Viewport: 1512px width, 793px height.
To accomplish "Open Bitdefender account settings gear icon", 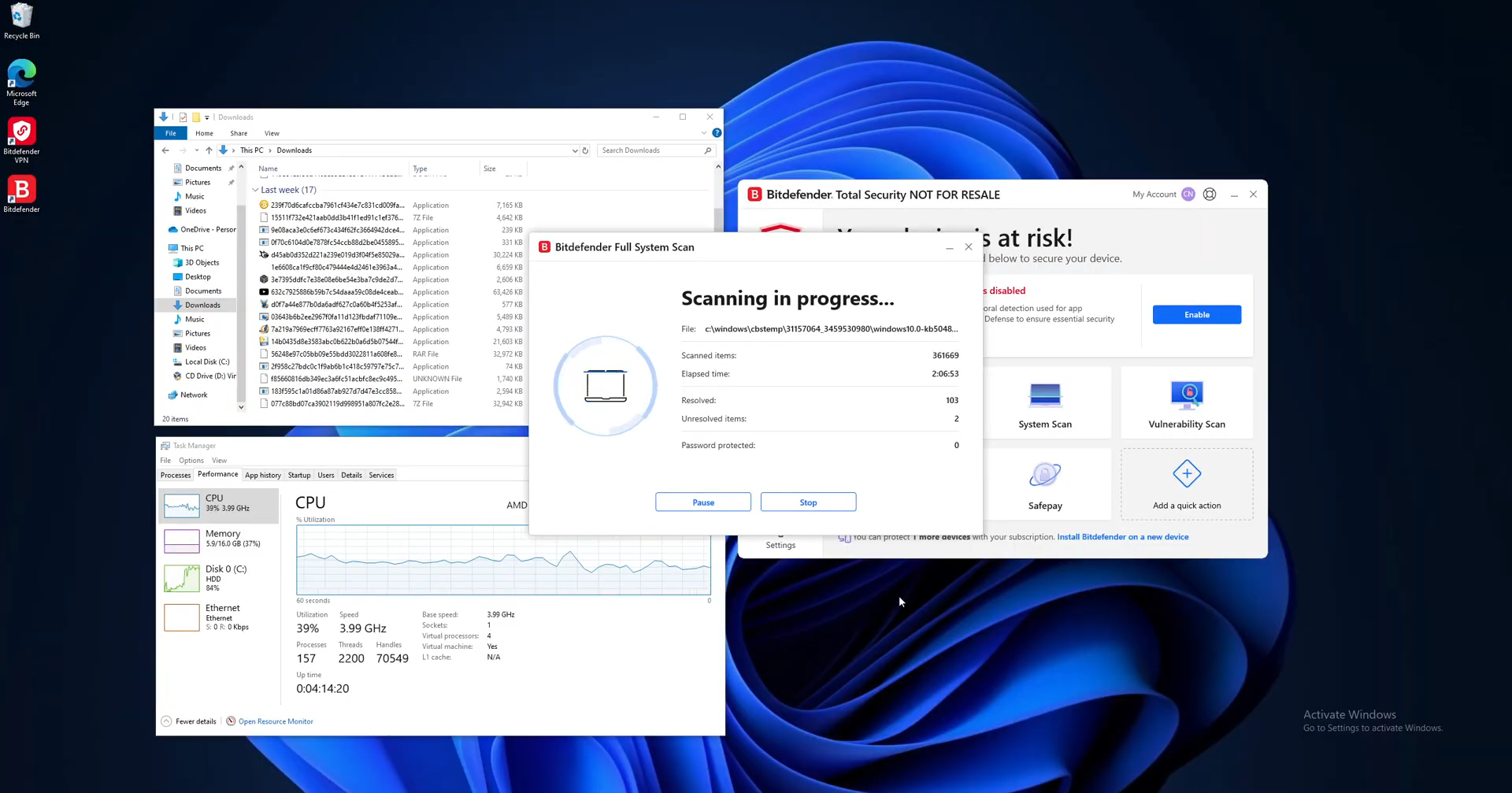I will click(x=1210, y=195).
